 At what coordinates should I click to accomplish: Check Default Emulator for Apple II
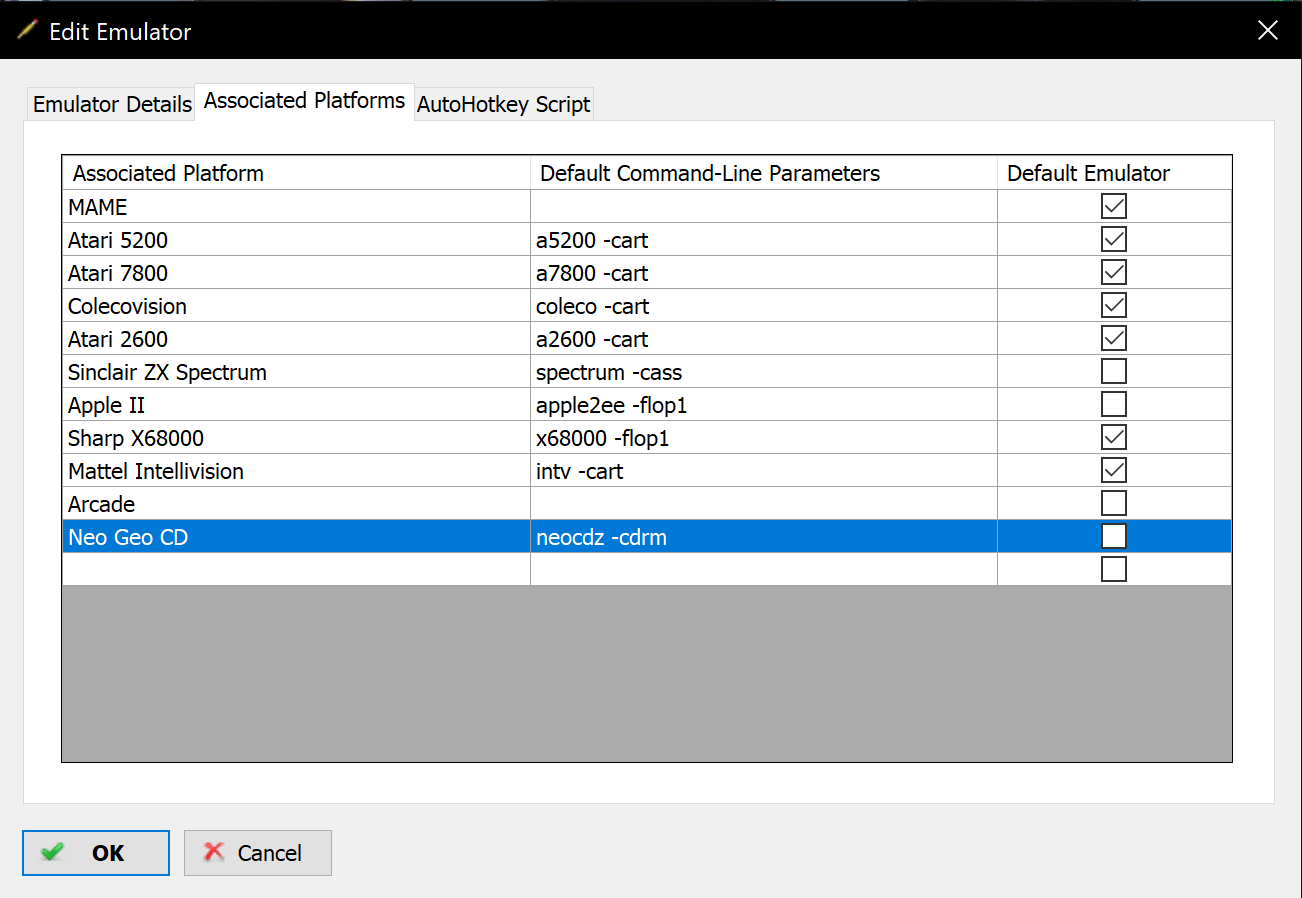click(1113, 404)
